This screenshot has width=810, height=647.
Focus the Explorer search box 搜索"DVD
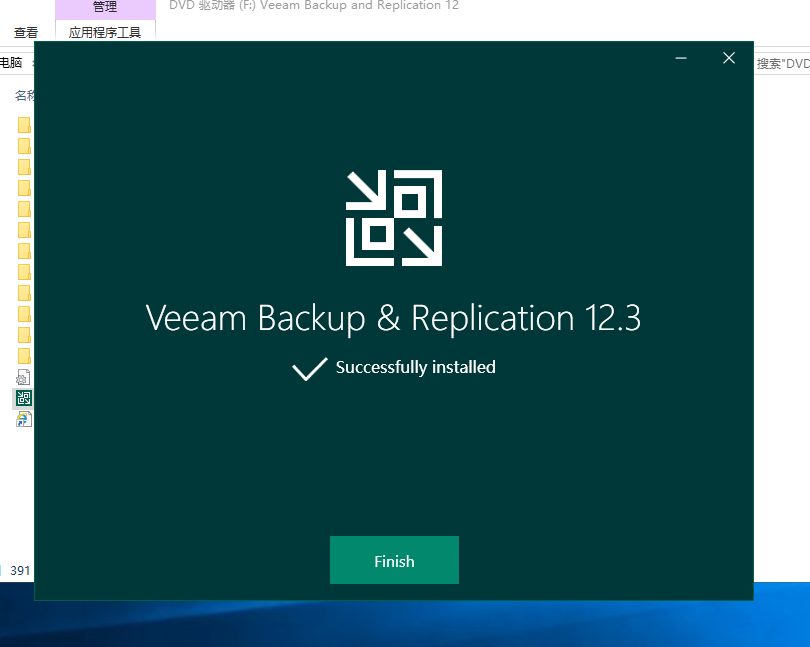(782, 64)
